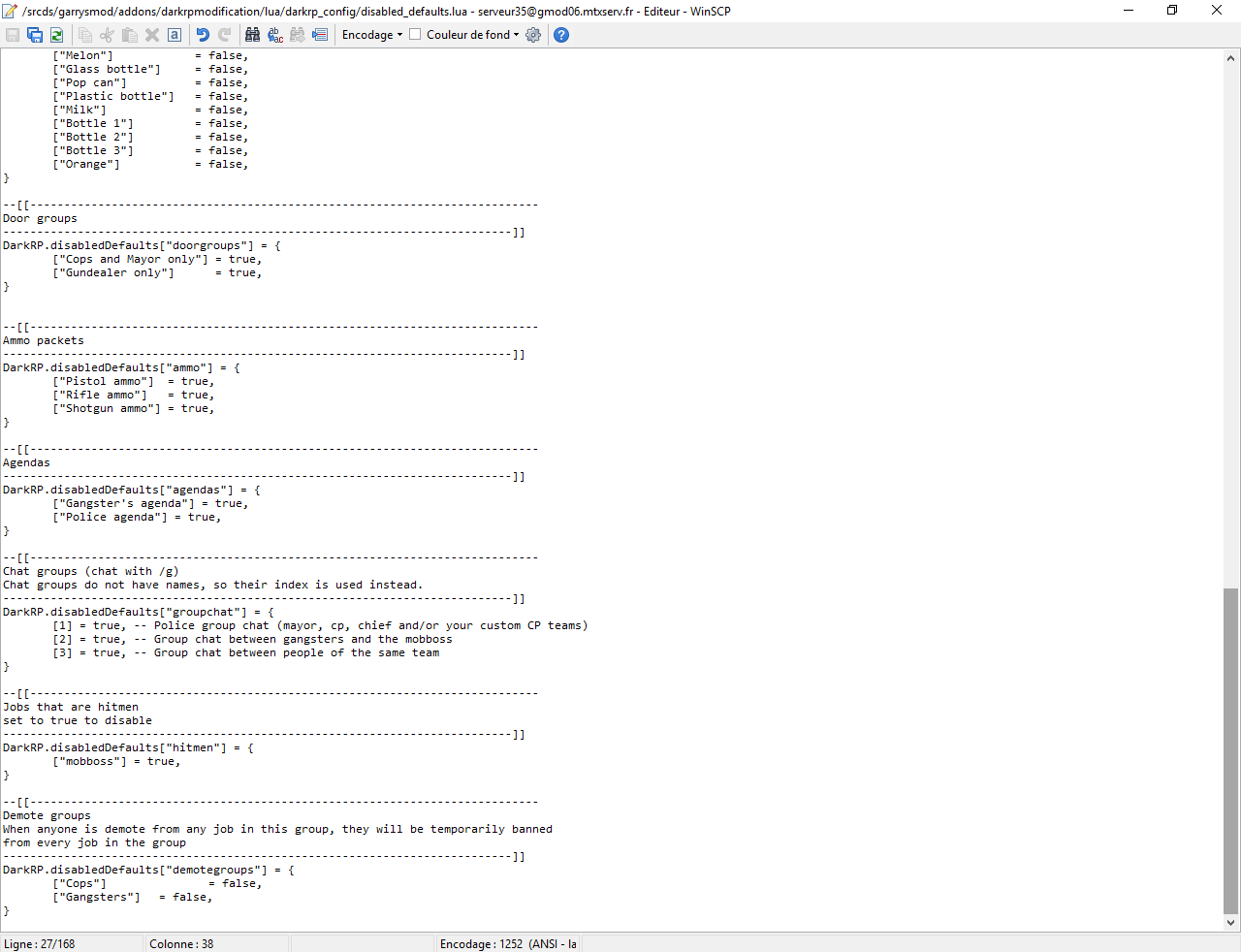Viewport: 1241px width, 952px height.
Task: Click the Save all files icon
Action: pyautogui.click(x=35, y=35)
